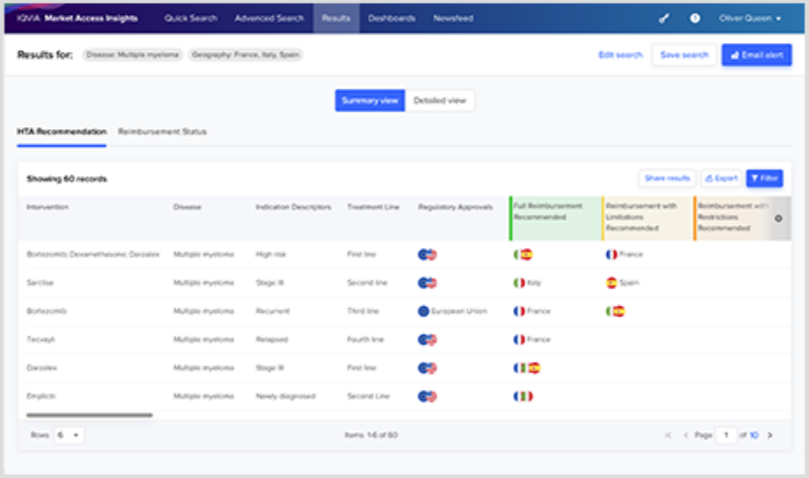Switch to Summary view

[x=369, y=100]
